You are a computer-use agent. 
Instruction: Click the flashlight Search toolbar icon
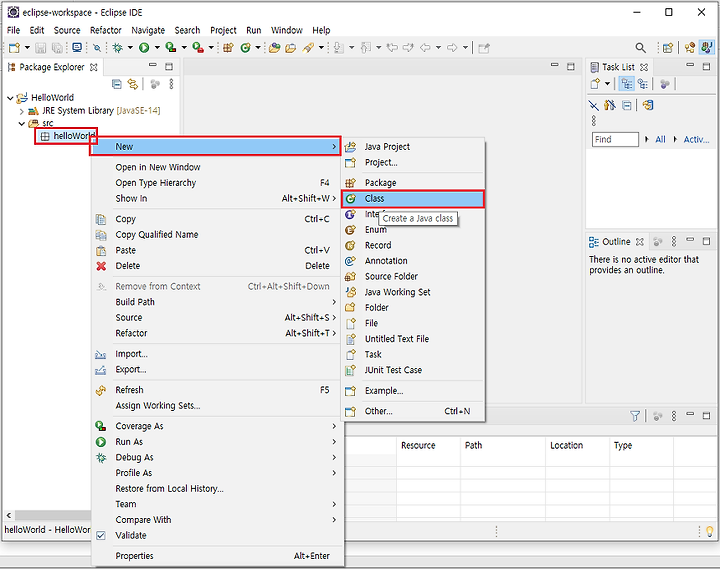pyautogui.click(x=308, y=47)
